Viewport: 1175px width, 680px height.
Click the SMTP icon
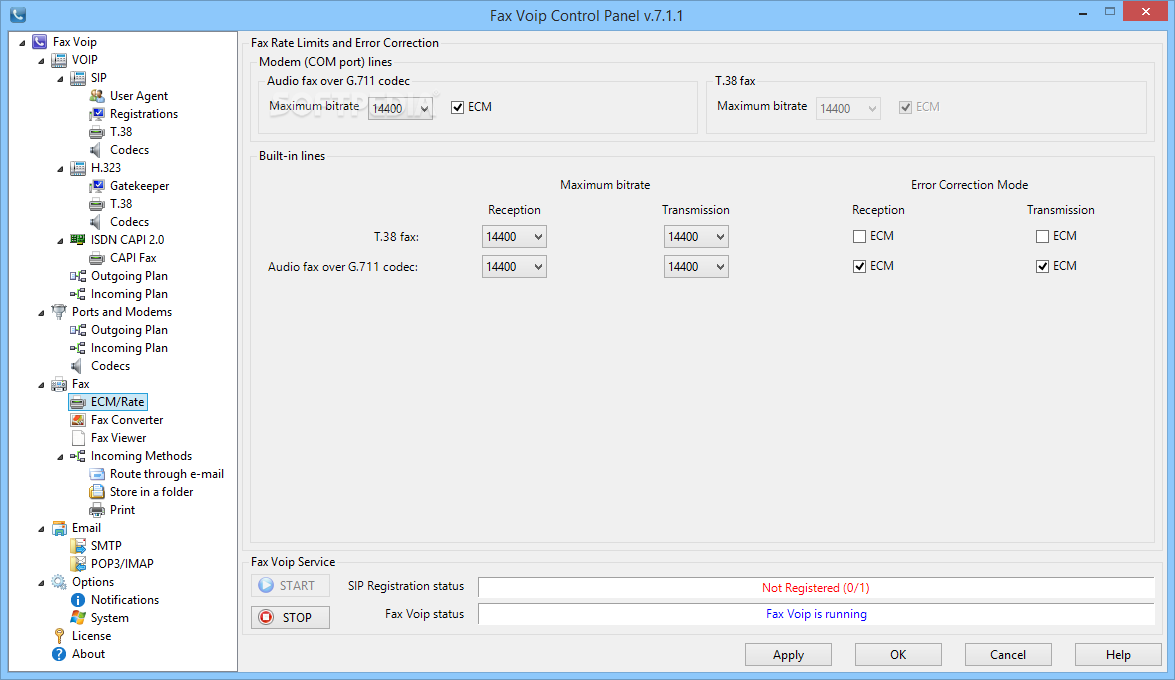click(78, 546)
